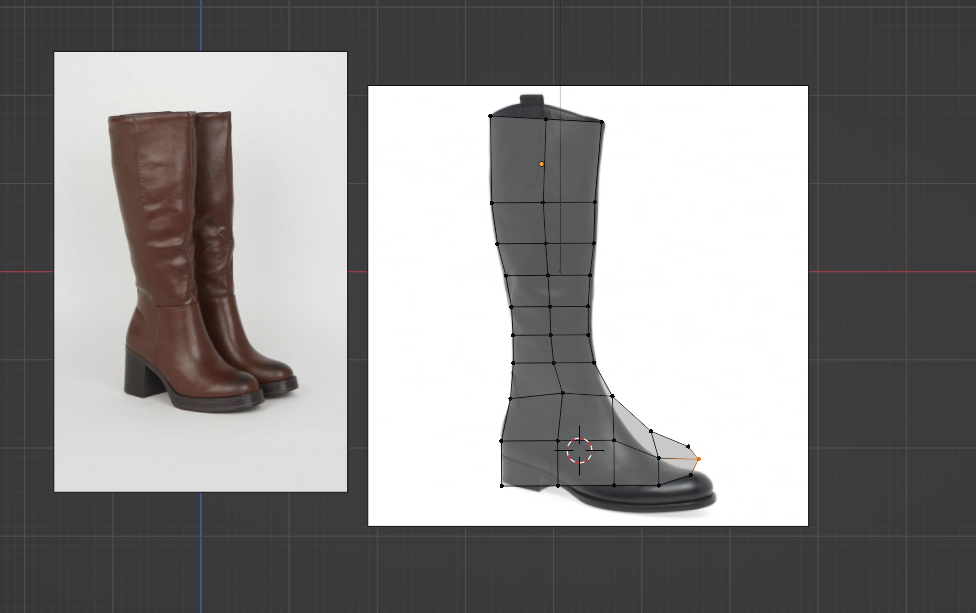Select the orange highlighted vertex at toe tip
Image resolution: width=976 pixels, height=613 pixels.
(x=698, y=459)
